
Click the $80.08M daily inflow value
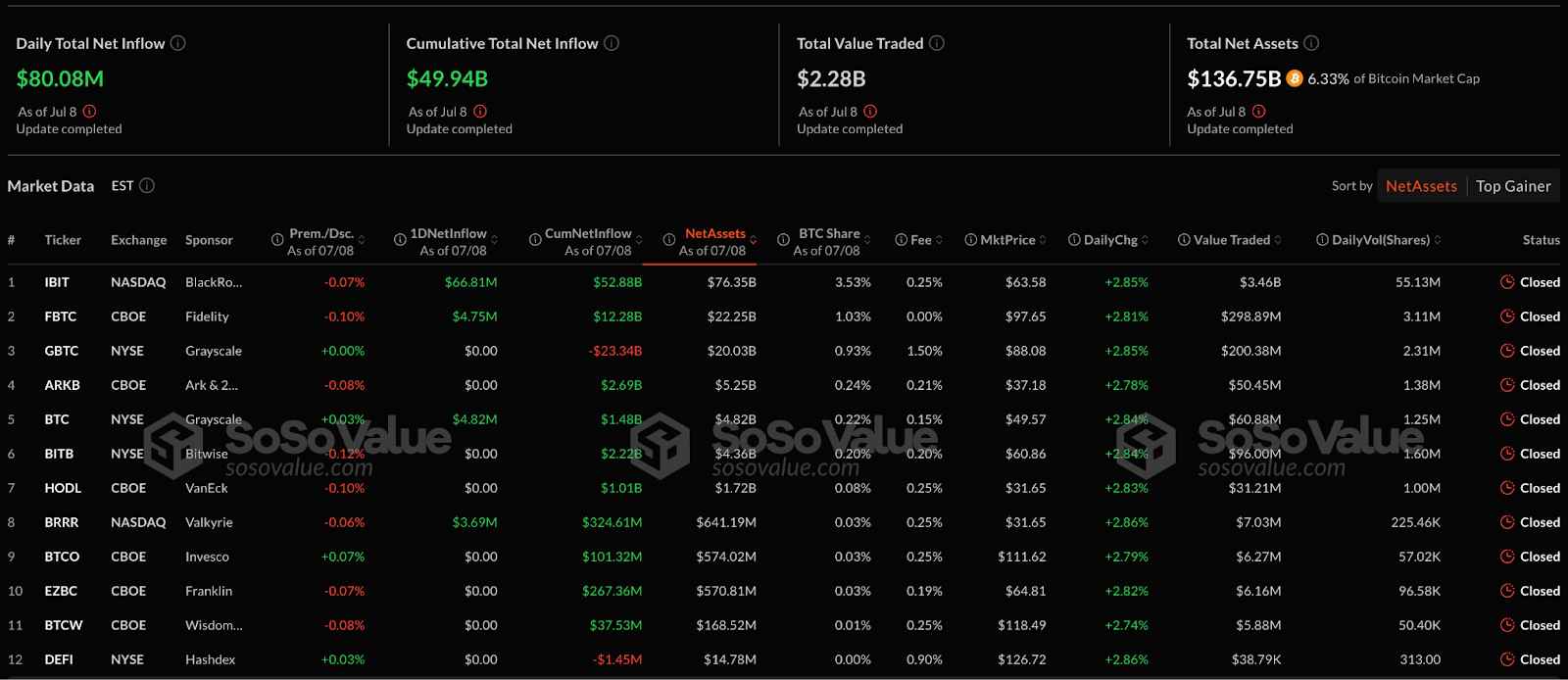pyautogui.click(x=60, y=78)
